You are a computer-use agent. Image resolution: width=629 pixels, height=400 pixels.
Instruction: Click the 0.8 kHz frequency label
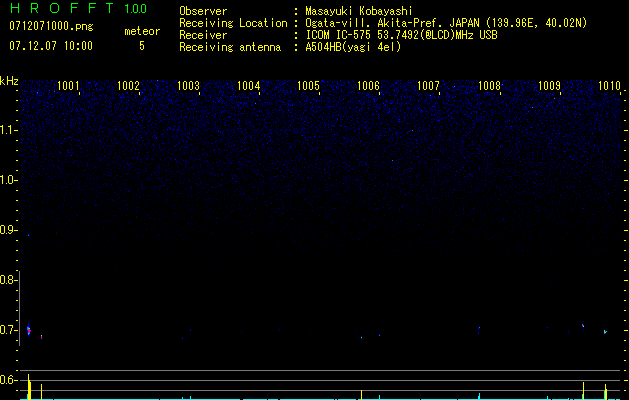pyautogui.click(x=8, y=280)
